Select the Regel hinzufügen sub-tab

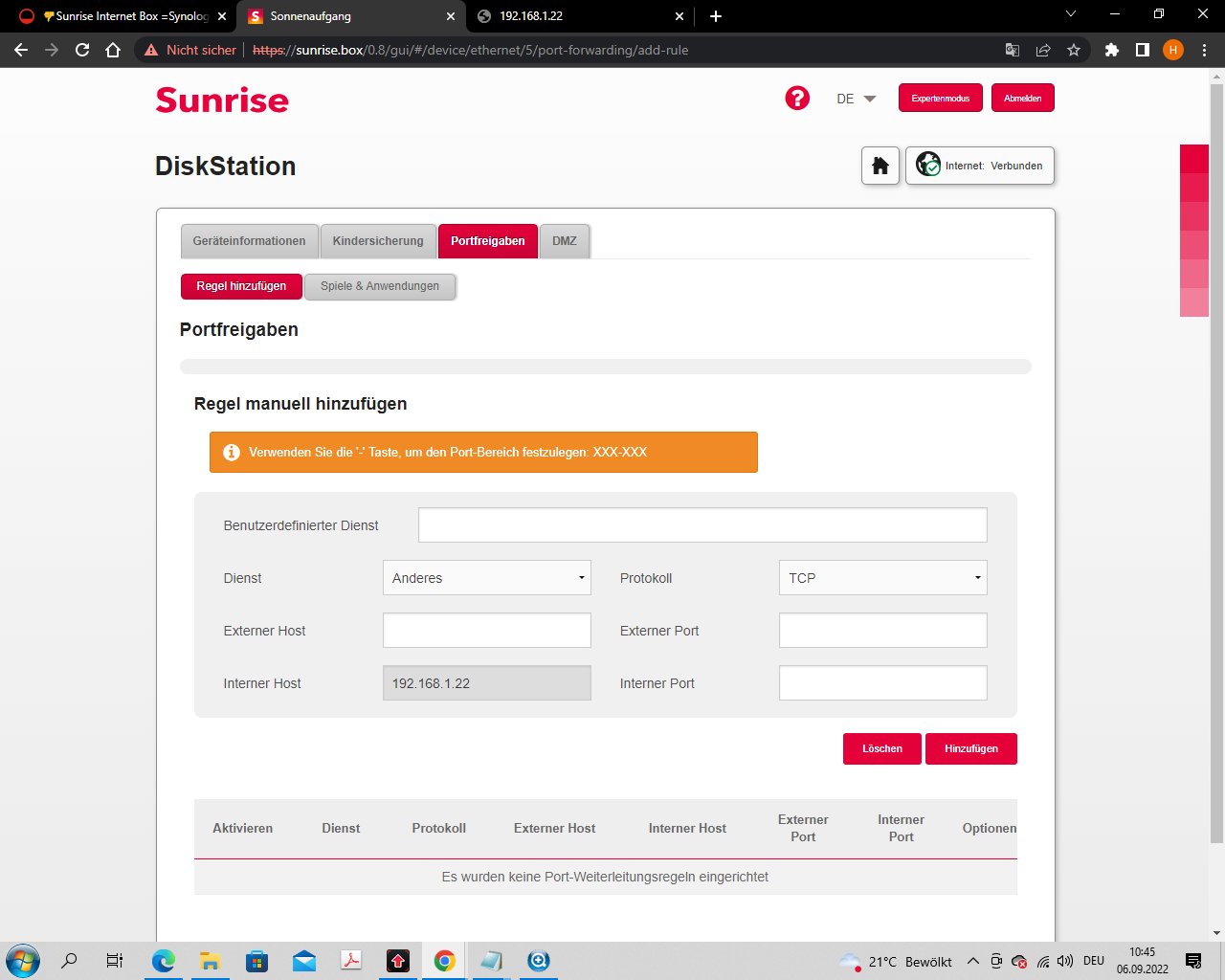coord(241,286)
